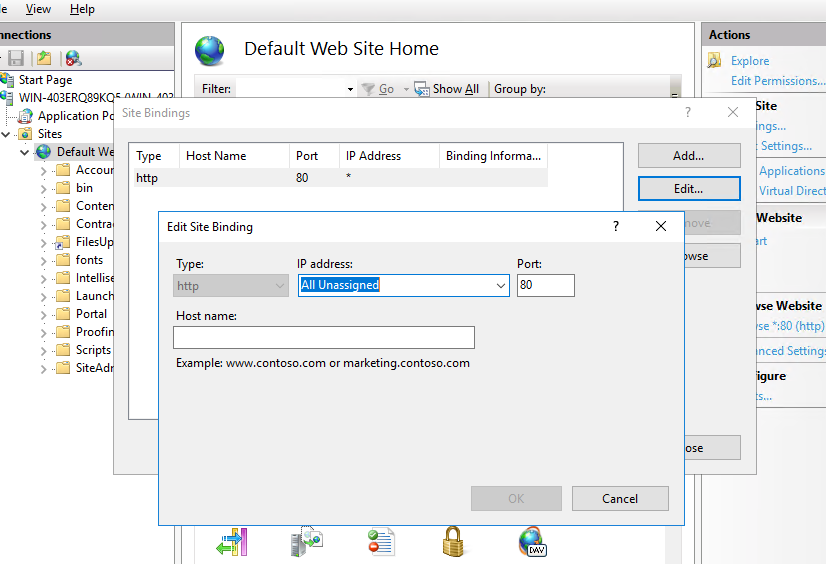Click the Explore folder icon in Actions
Viewport: 826px width, 564px height.
pos(714,61)
